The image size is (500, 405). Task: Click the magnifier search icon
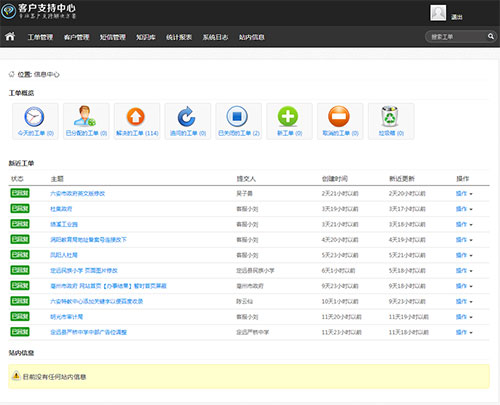pos(491,36)
